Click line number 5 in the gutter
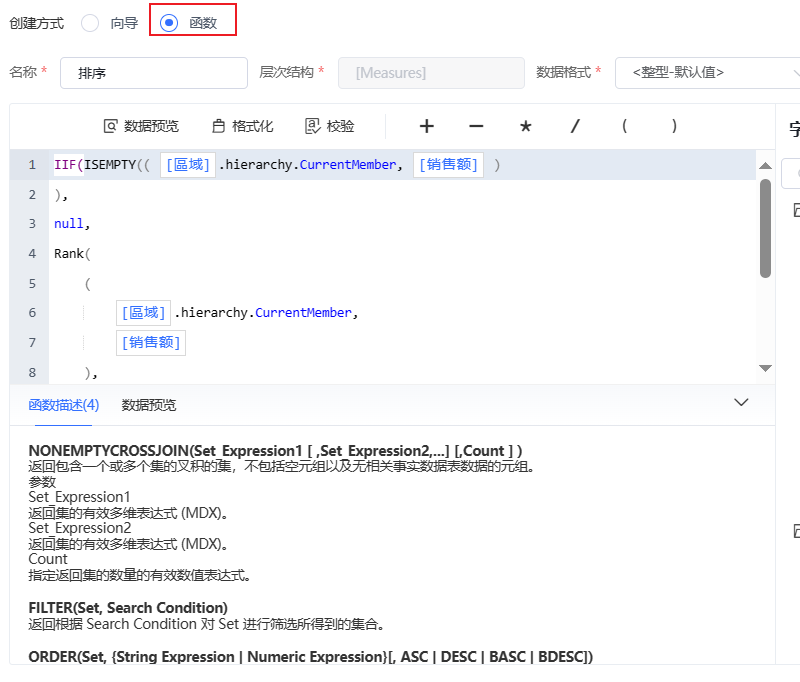Viewport: 800px width, 682px height. [x=32, y=284]
